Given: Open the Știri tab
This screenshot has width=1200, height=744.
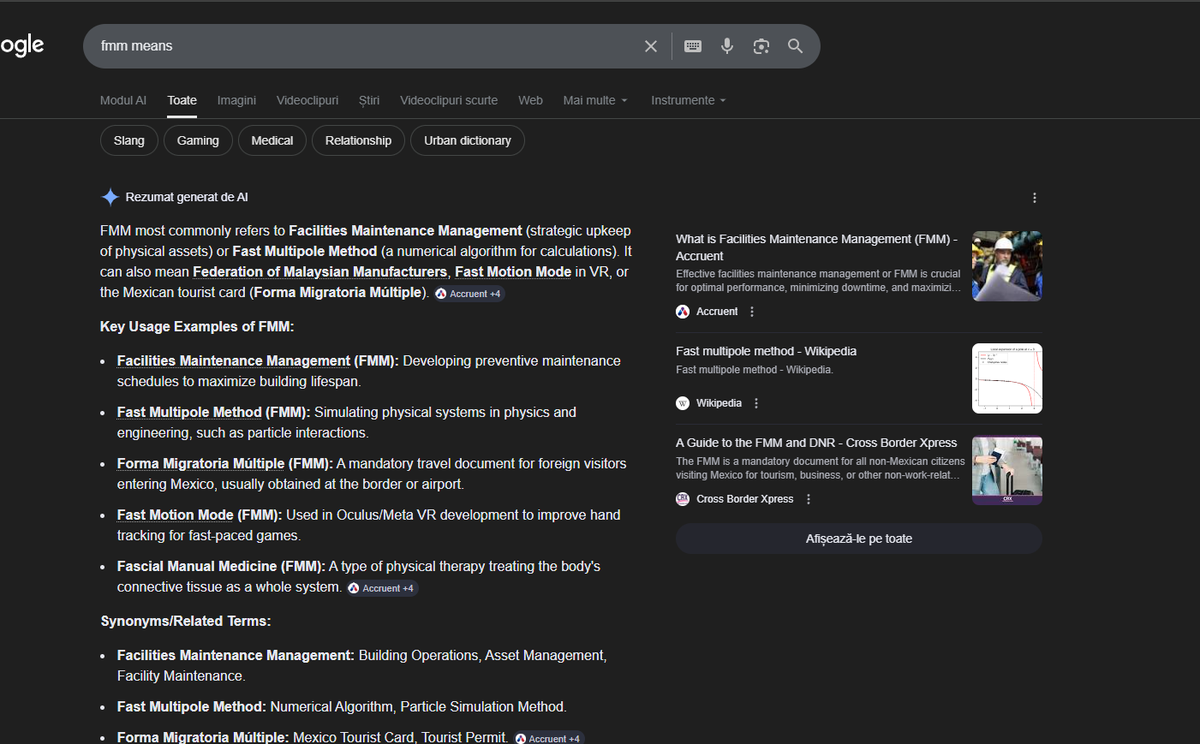Looking at the screenshot, I should 369,100.
